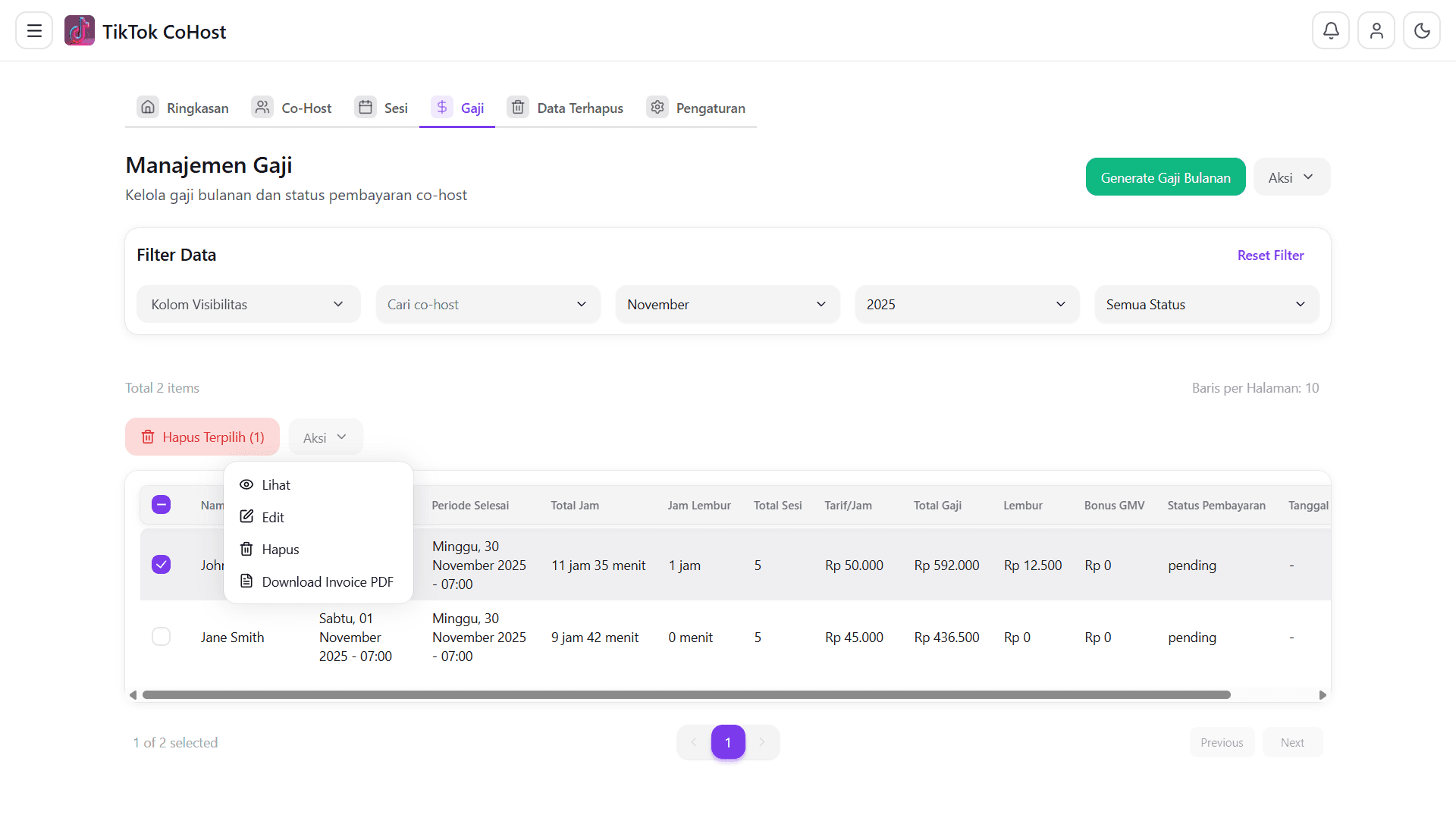Open the user profile icon
1456x824 pixels.
pos(1376,30)
